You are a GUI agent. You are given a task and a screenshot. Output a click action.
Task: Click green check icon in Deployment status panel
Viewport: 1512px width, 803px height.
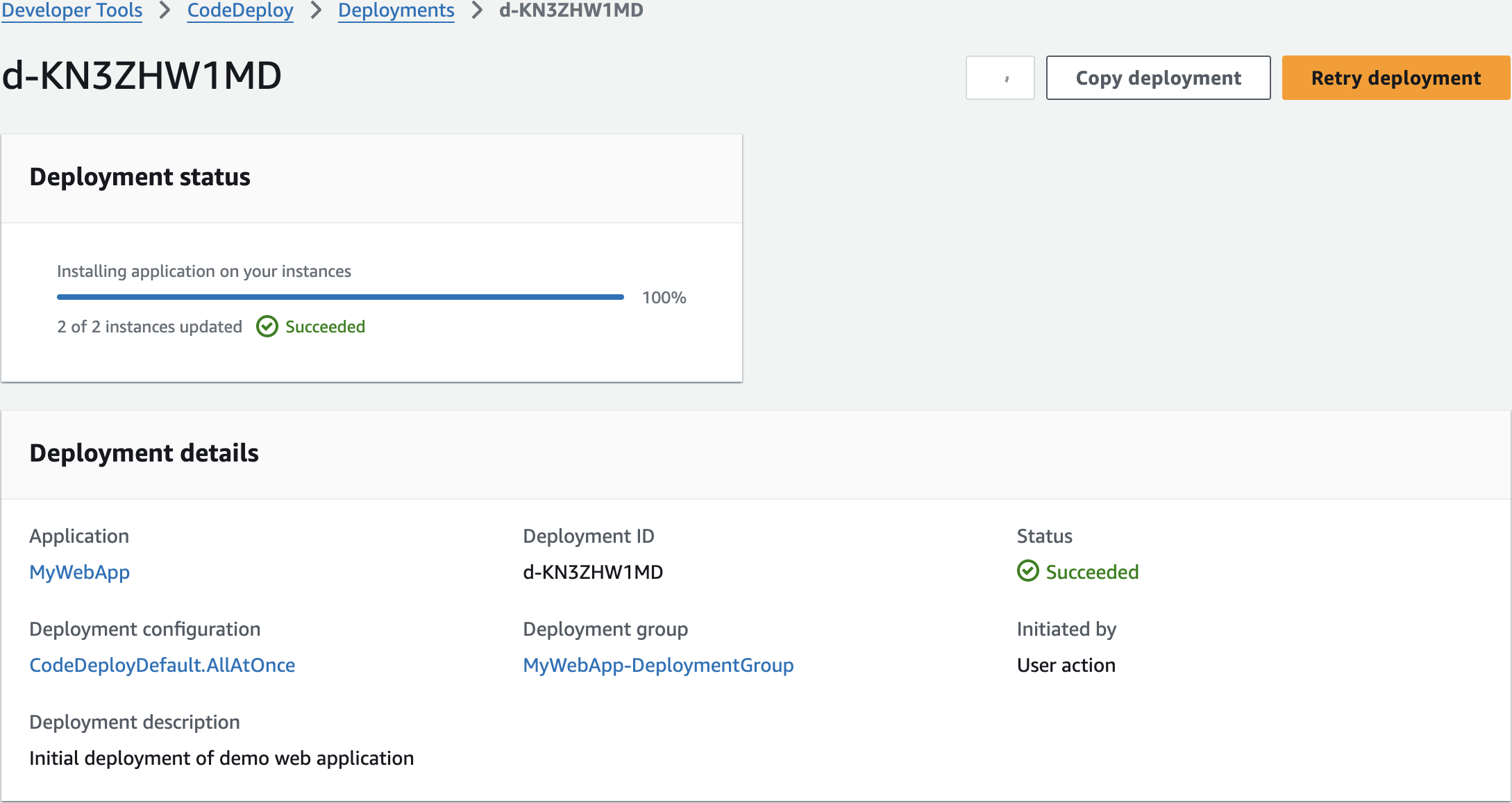tap(267, 326)
